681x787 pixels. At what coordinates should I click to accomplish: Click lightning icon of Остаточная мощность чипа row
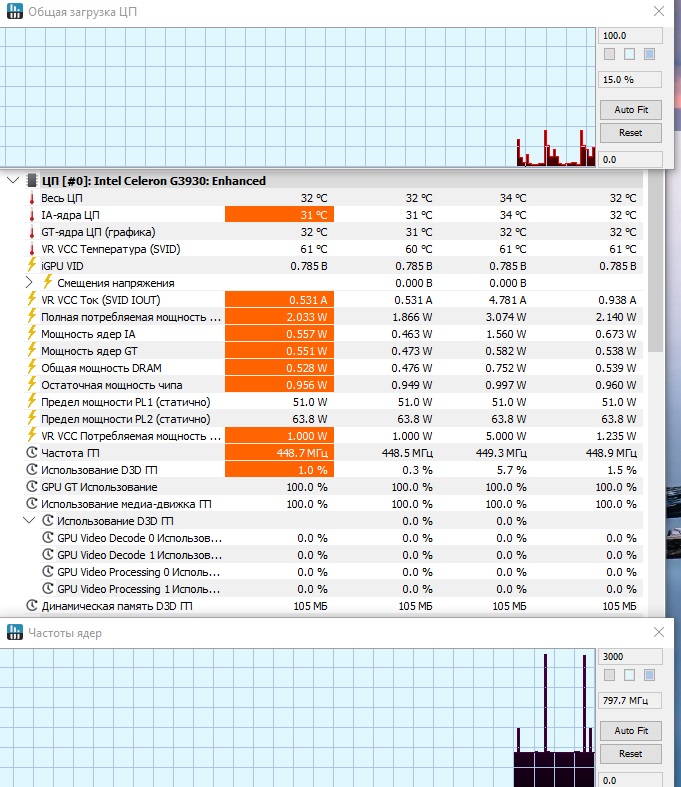click(32, 384)
